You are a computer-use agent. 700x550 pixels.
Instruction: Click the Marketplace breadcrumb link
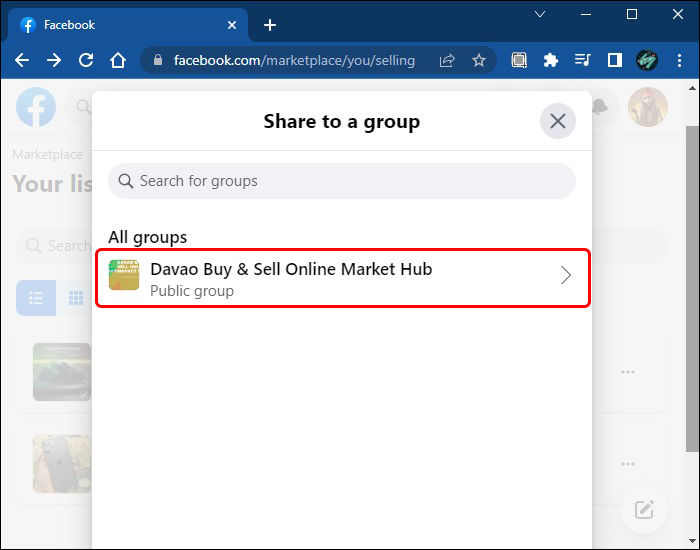(x=47, y=154)
